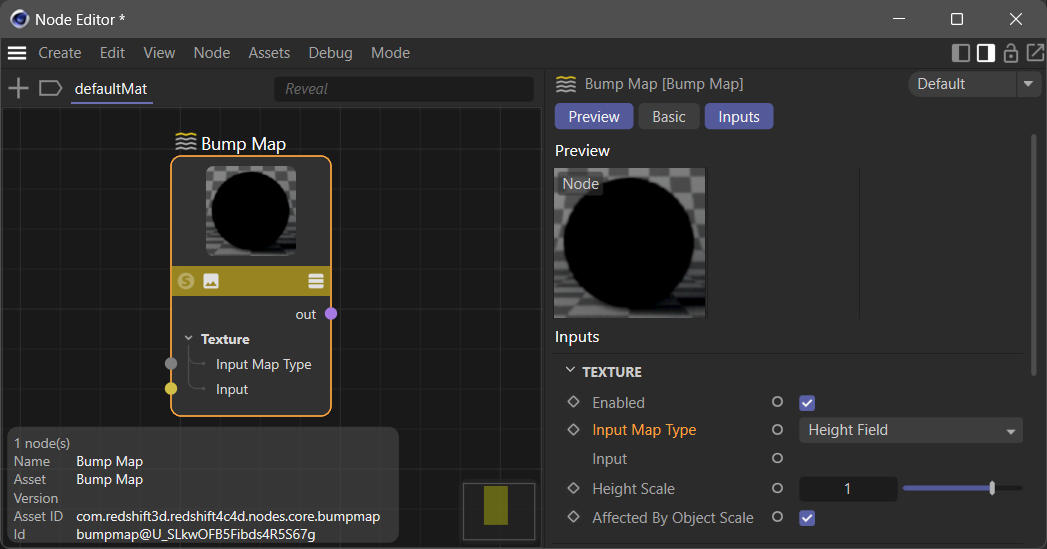Viewport: 1047px width, 549px height.
Task: Click the tag-shaped icon beside defaultMat
Action: [50, 89]
